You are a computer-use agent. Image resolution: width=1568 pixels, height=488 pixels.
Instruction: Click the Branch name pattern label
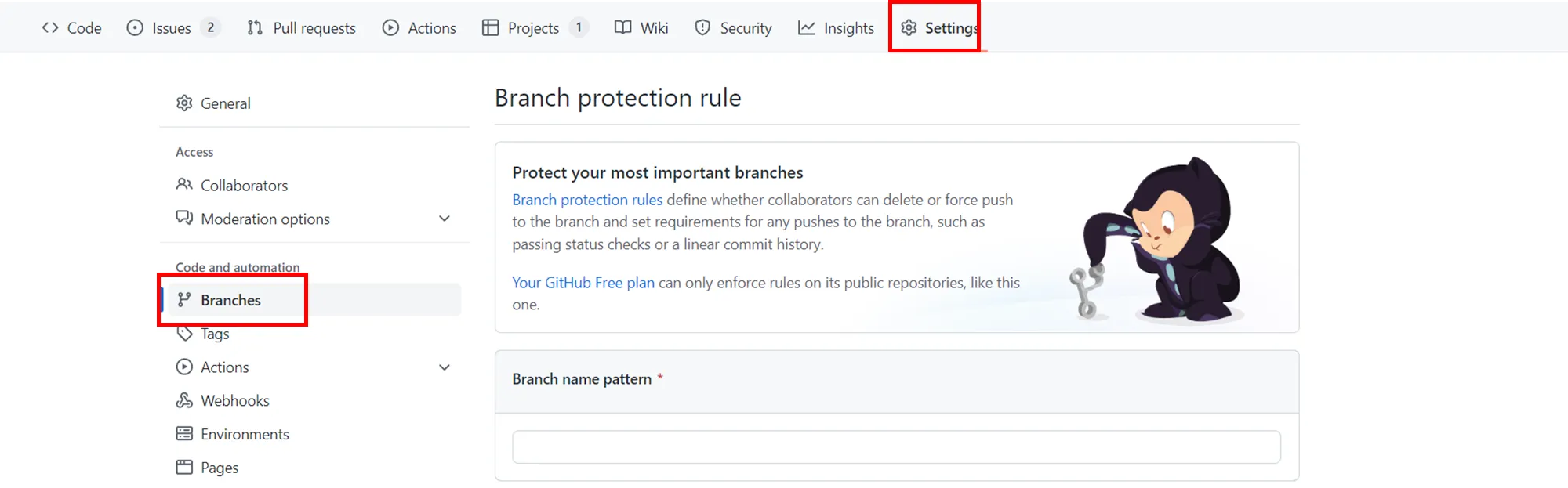pos(582,379)
